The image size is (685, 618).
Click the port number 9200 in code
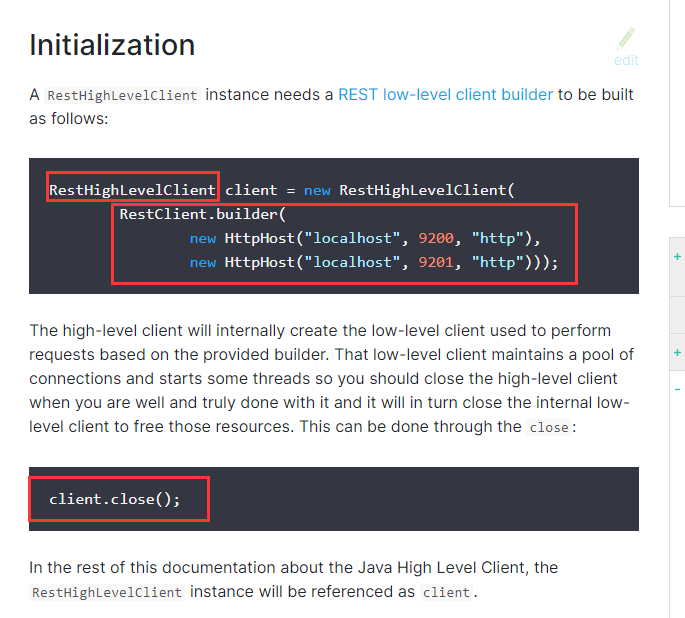point(437,238)
